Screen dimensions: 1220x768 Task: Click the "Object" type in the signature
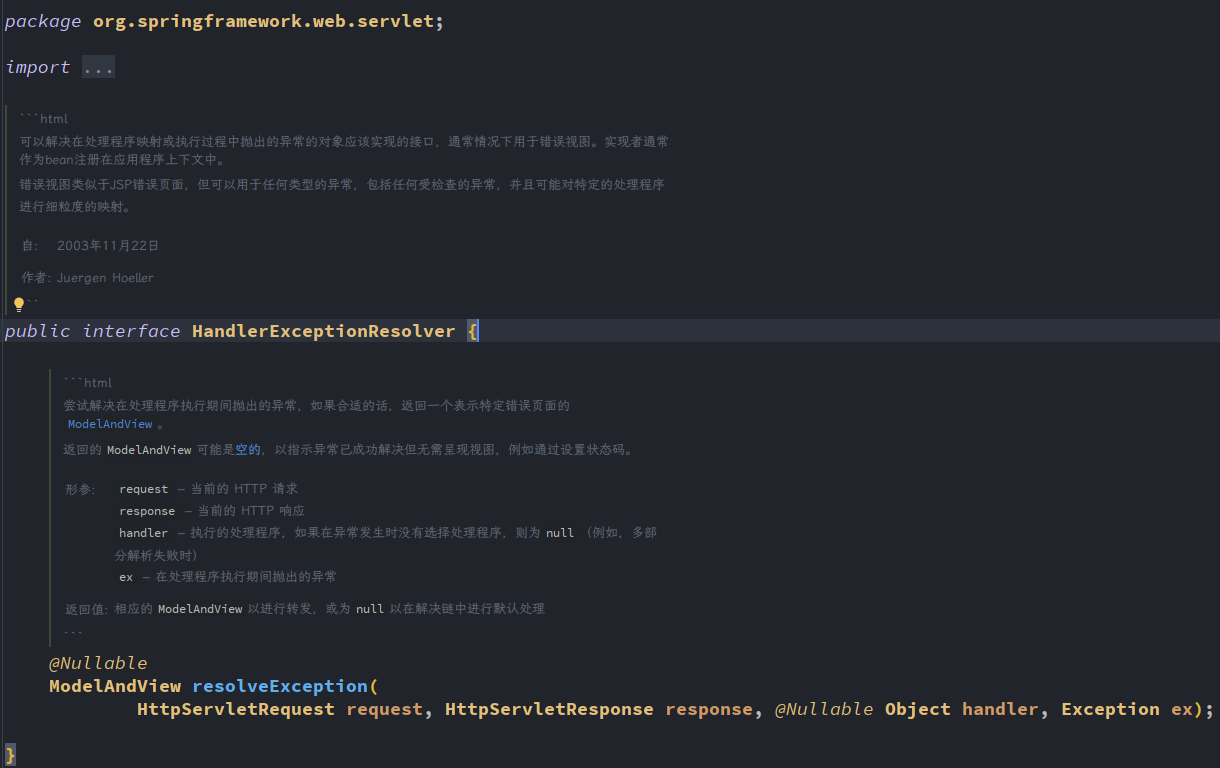(x=918, y=709)
